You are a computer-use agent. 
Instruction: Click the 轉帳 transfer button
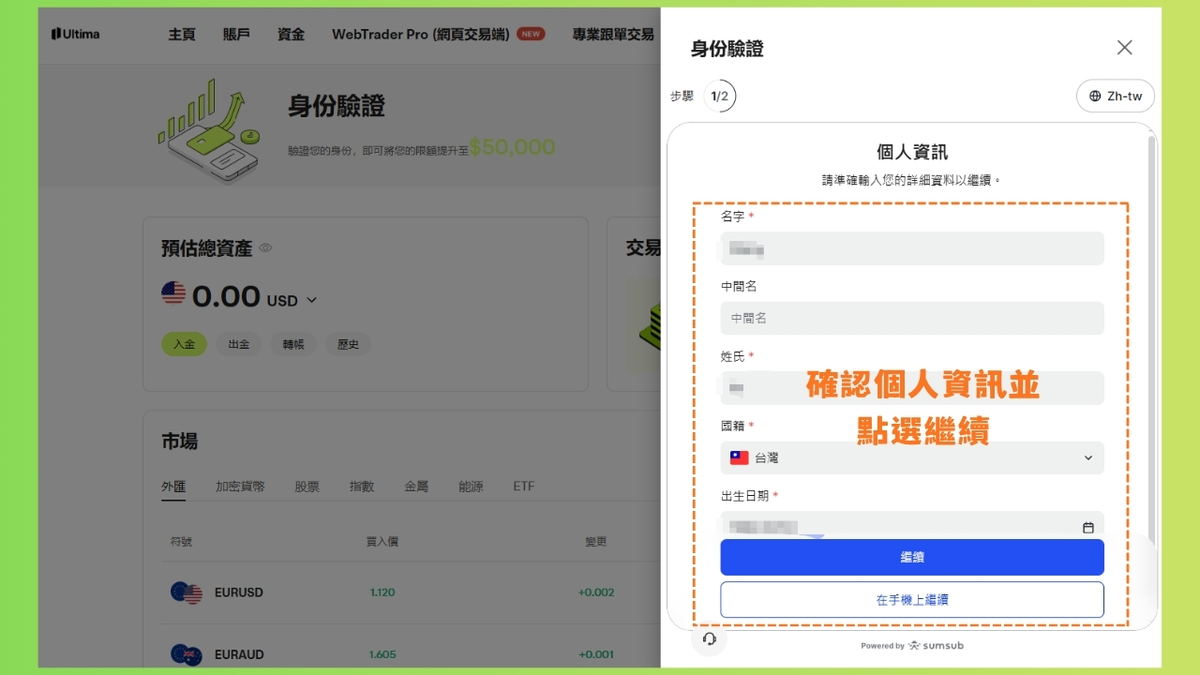point(293,344)
